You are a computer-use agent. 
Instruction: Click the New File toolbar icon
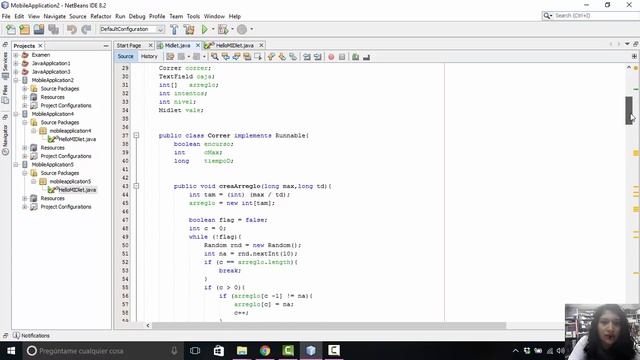point(11,29)
